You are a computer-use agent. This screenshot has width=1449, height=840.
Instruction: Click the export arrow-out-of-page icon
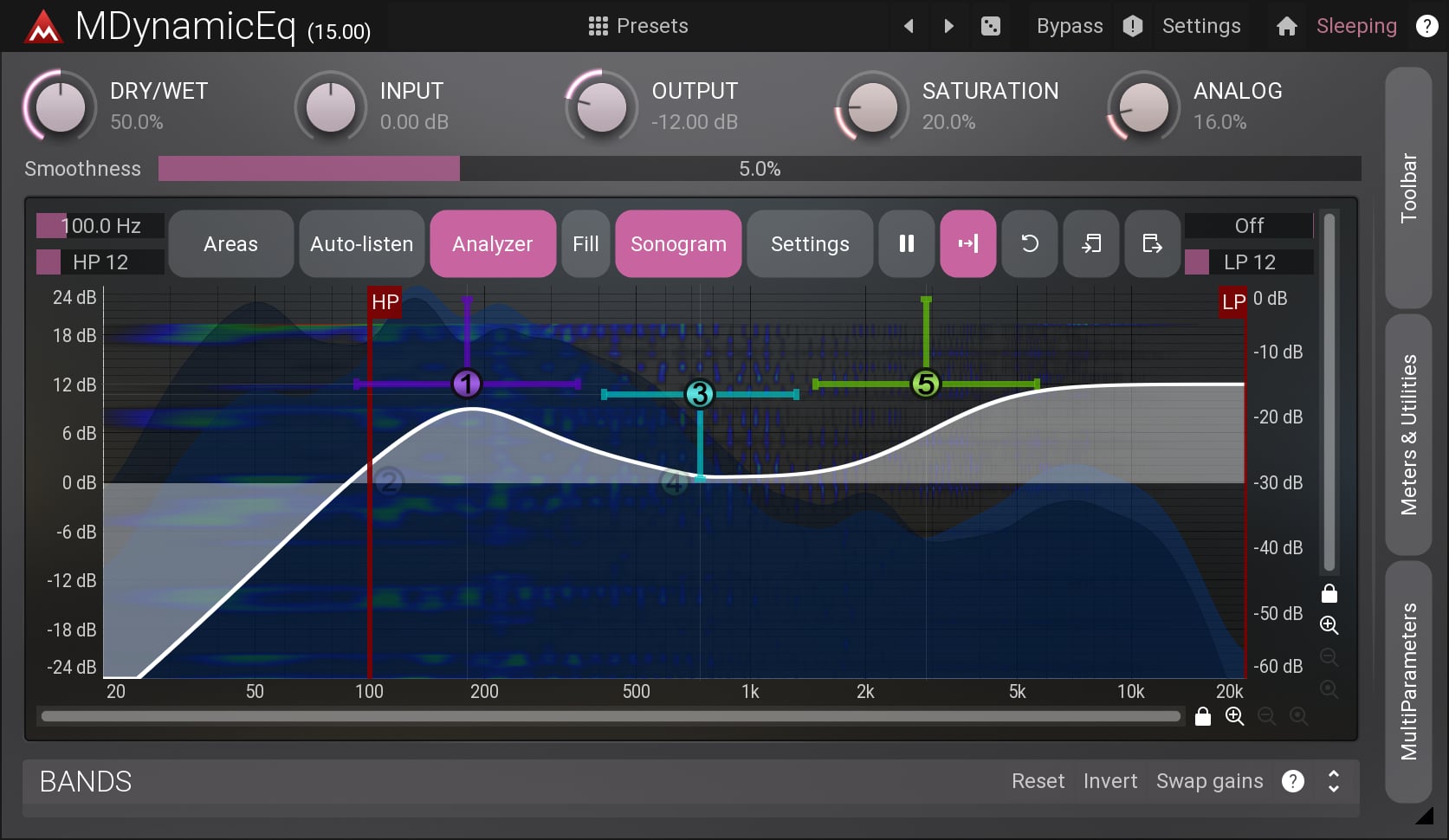tap(1152, 244)
